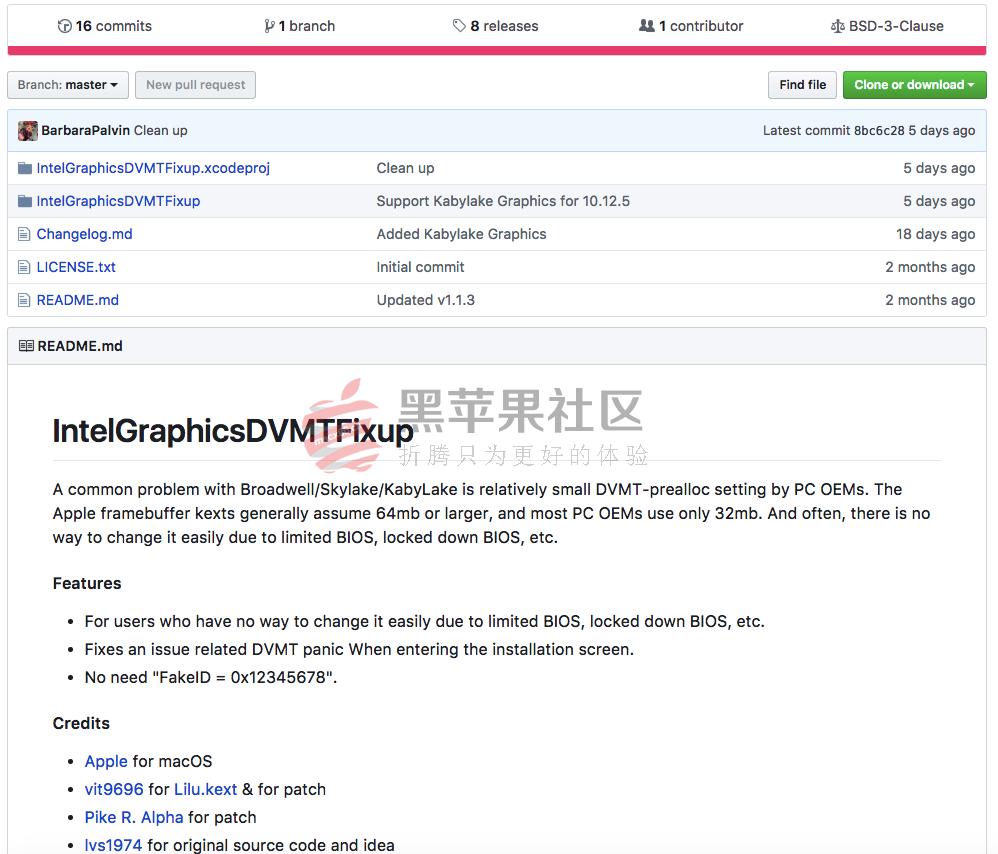Follow the vit9696 credit link
The height and width of the screenshot is (854, 998).
[114, 790]
